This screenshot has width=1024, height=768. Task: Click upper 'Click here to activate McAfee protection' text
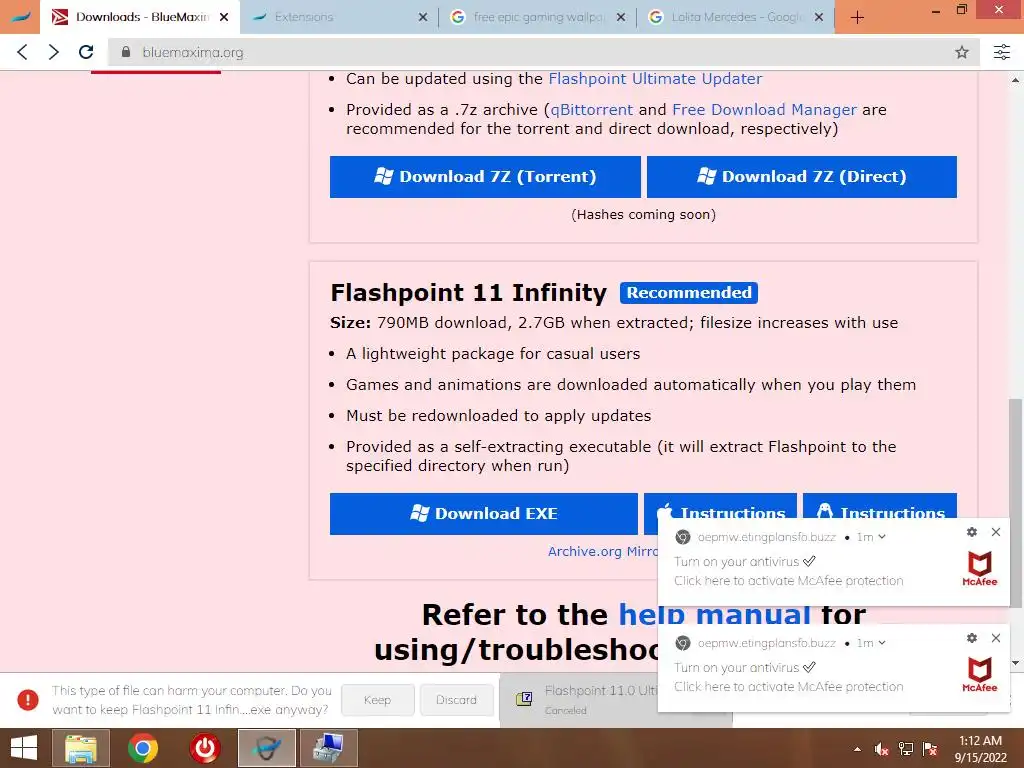point(789,581)
